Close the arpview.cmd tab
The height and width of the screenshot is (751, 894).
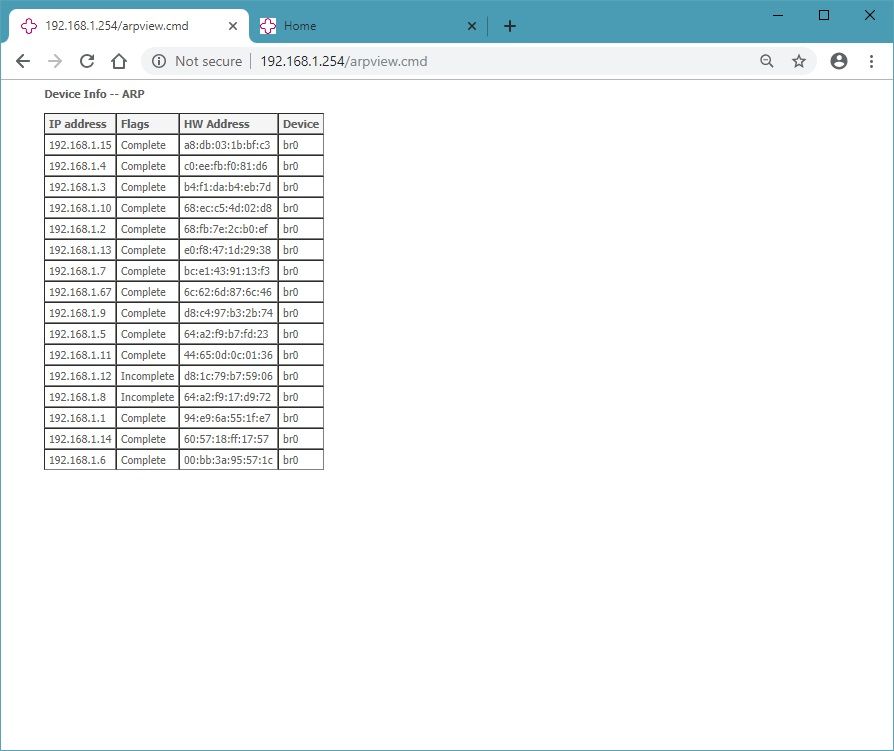(x=234, y=26)
